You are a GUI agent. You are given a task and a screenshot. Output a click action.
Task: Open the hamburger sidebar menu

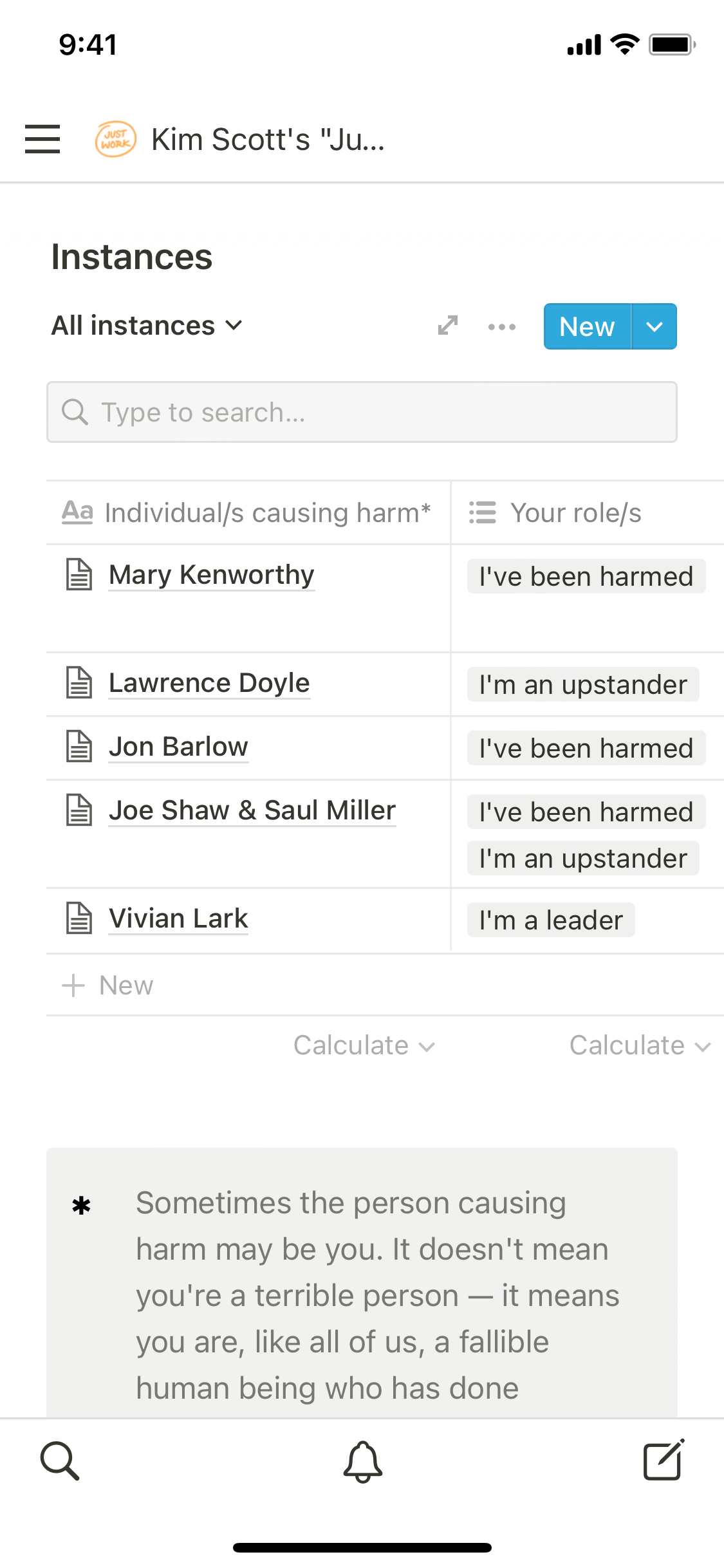click(x=42, y=139)
